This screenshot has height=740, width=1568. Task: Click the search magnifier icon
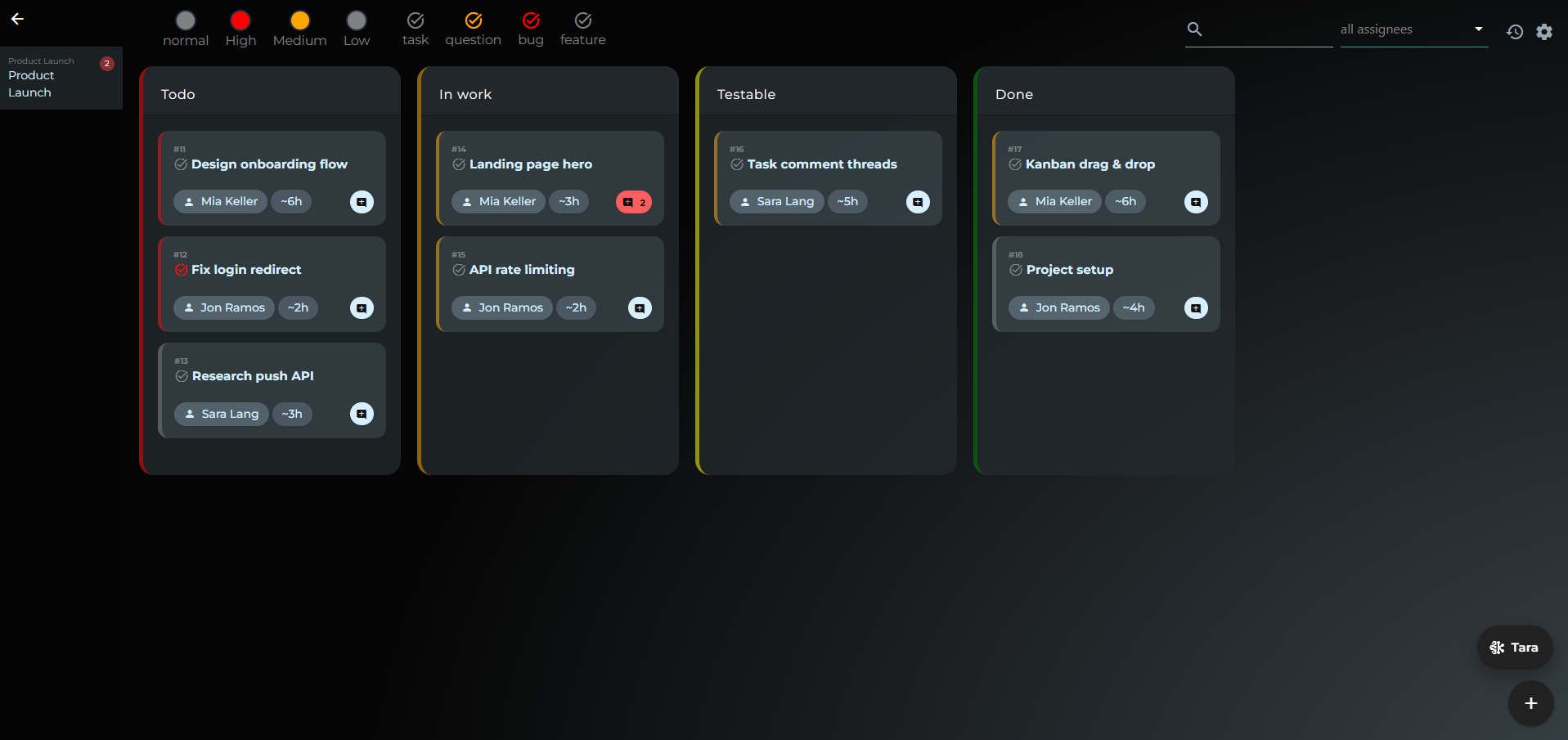pos(1194,29)
